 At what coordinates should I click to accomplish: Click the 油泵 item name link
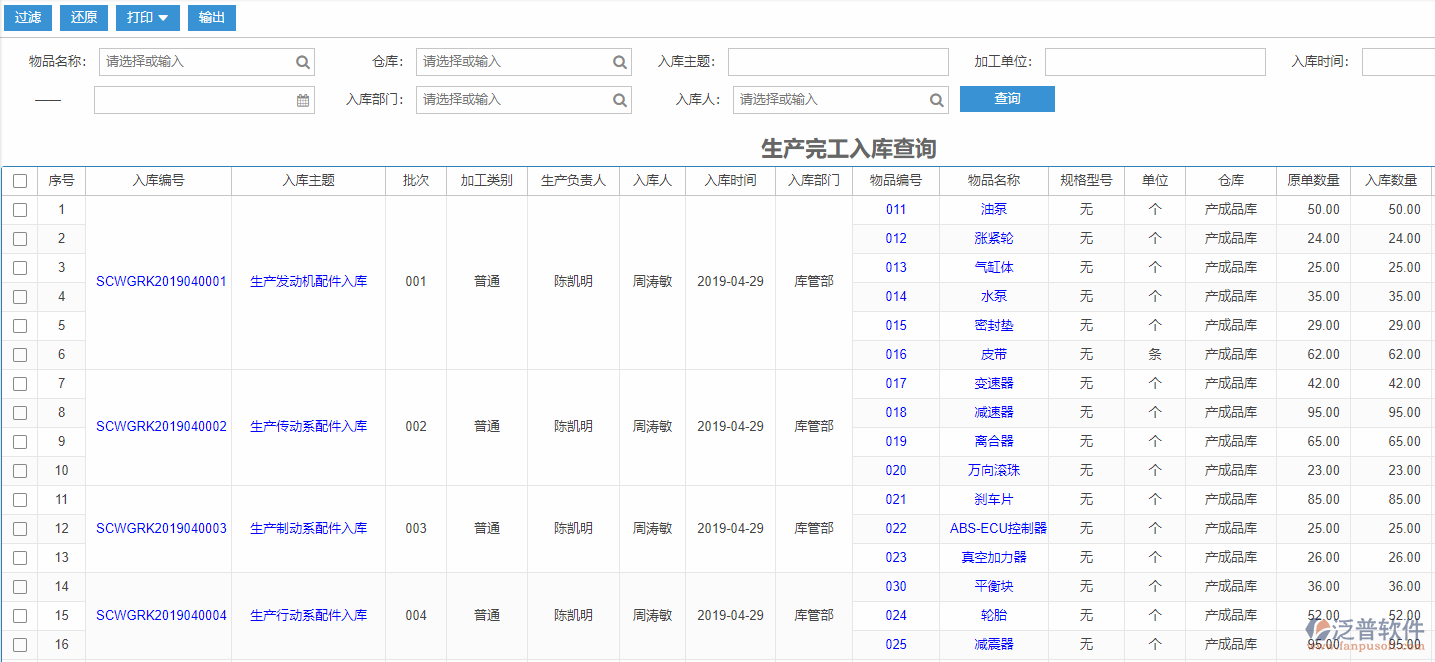[x=993, y=209]
